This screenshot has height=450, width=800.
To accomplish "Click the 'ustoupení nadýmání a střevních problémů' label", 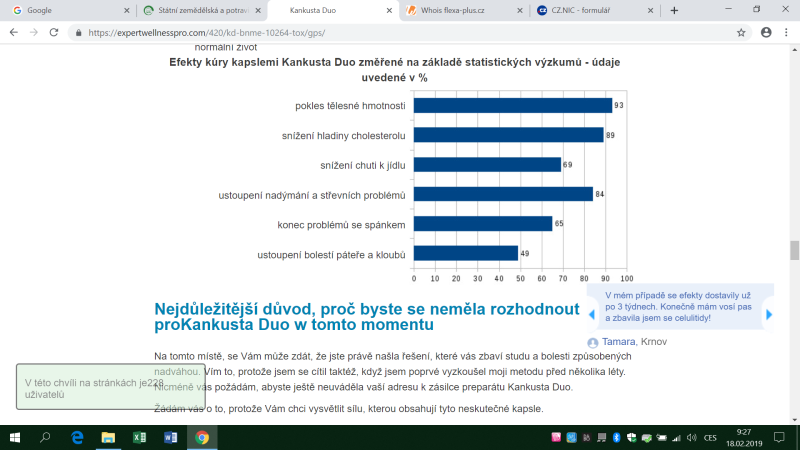I will coord(312,195).
